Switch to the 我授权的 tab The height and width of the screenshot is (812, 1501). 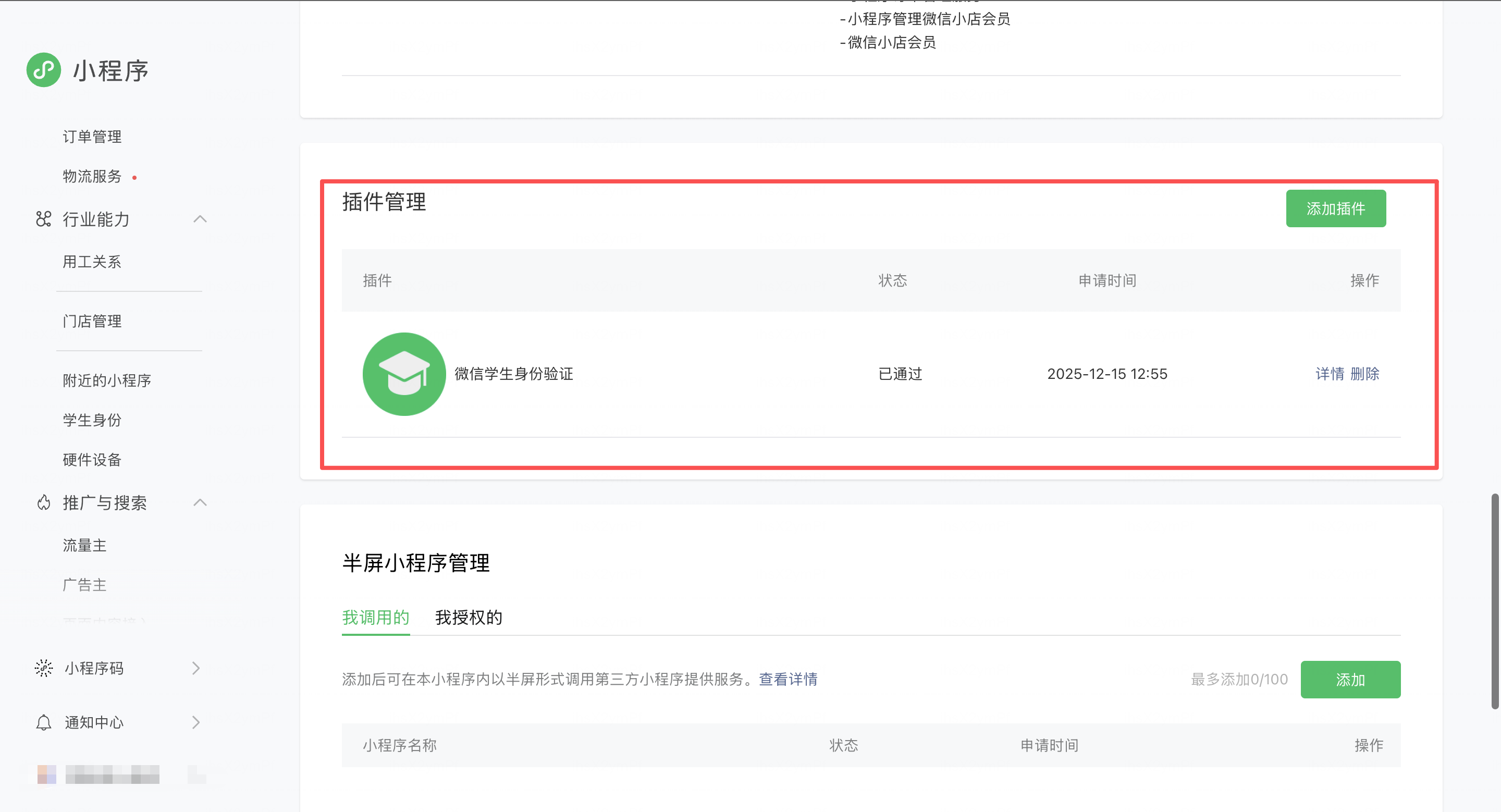click(468, 618)
